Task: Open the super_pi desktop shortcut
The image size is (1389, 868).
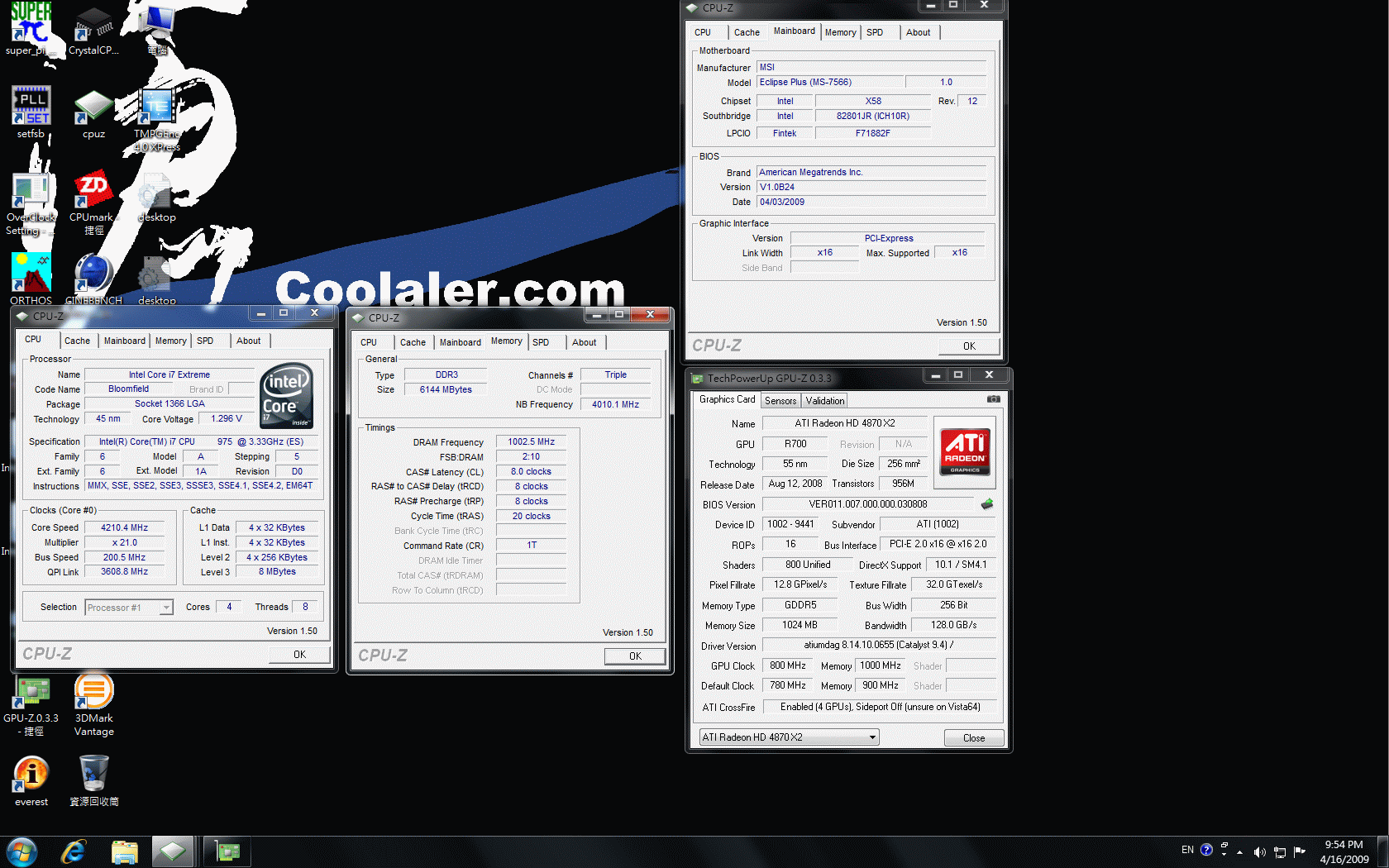Action: tap(31, 29)
